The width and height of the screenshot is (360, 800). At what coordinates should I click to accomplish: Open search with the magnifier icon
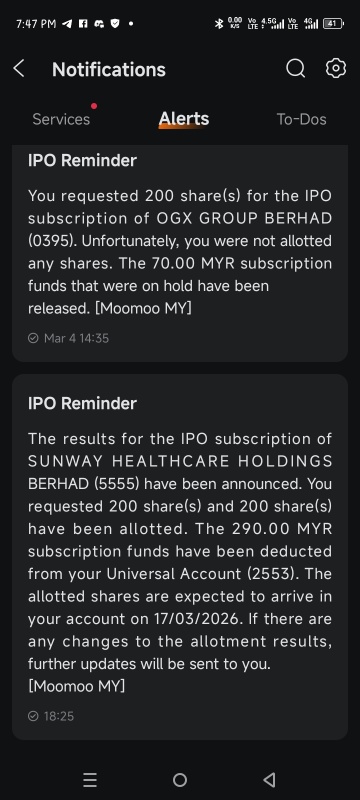pos(295,68)
